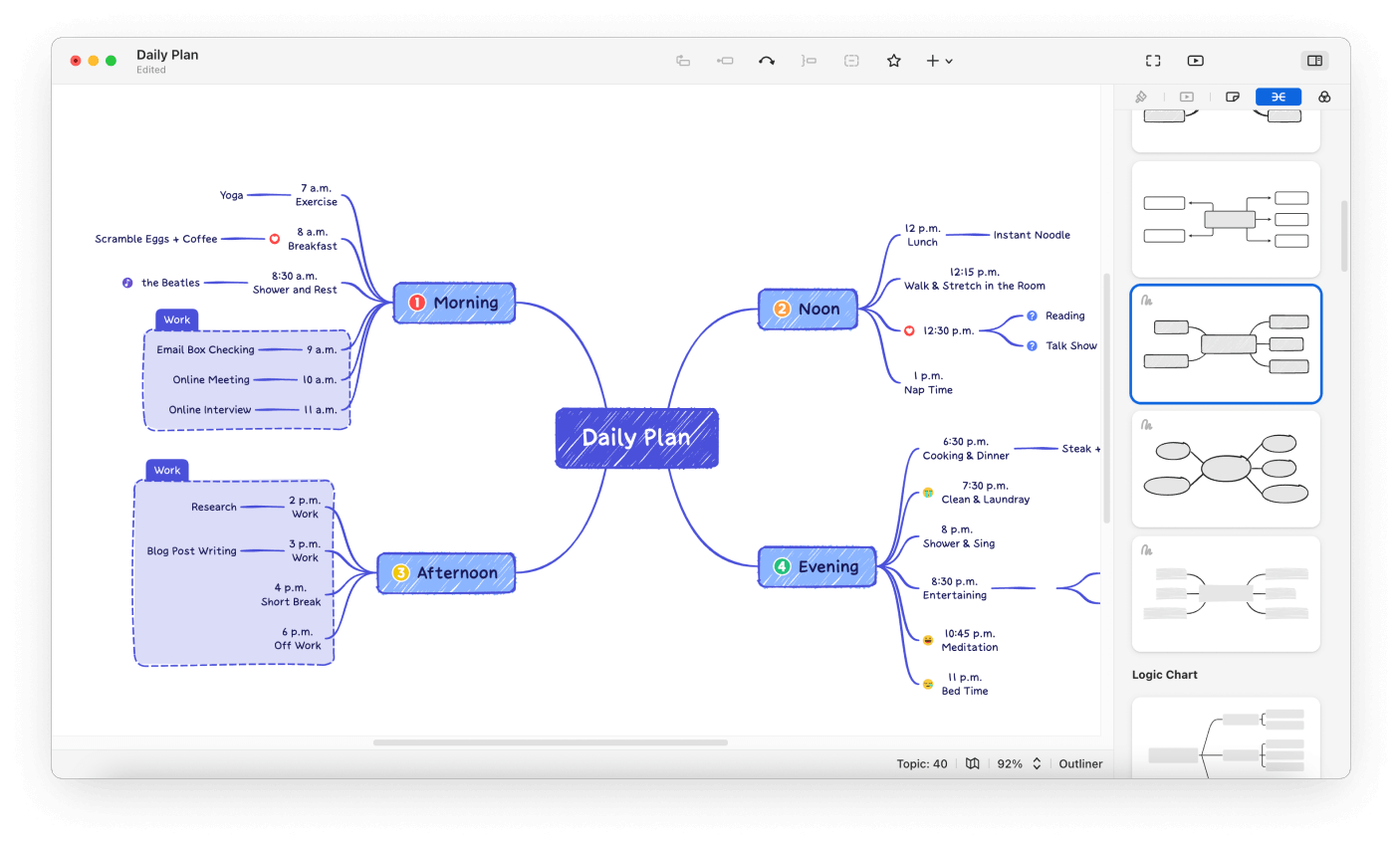Screen dimensions: 1400x842
Task: Open the Theme colors panel icon
Action: click(1324, 97)
